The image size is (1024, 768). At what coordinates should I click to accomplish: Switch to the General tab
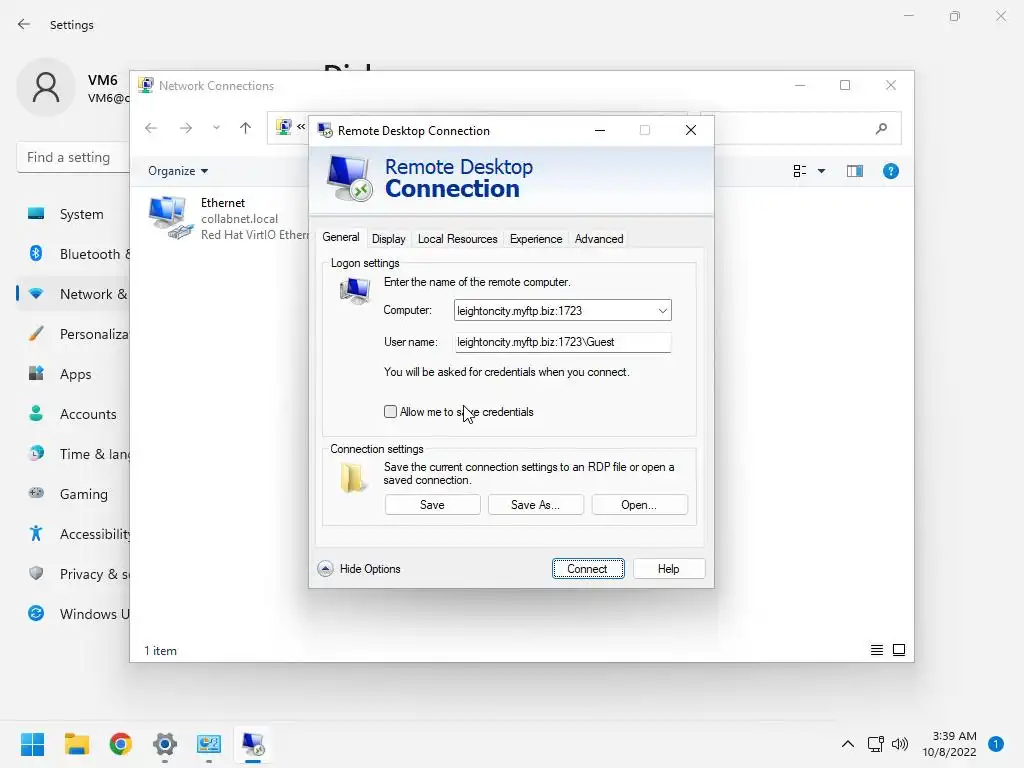pyautogui.click(x=340, y=237)
